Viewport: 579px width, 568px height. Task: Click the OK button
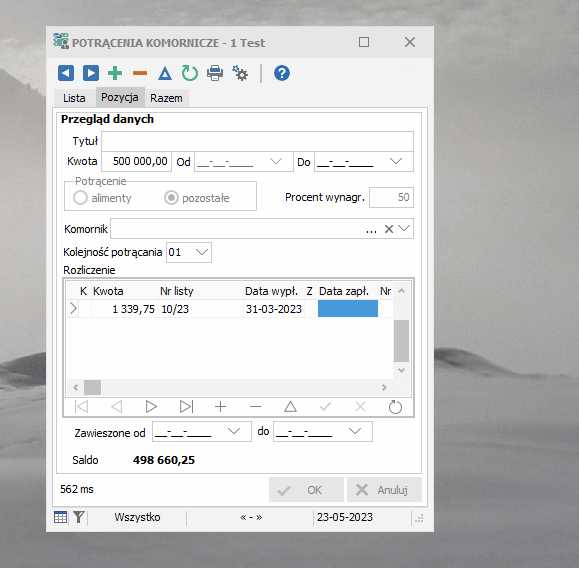(306, 490)
